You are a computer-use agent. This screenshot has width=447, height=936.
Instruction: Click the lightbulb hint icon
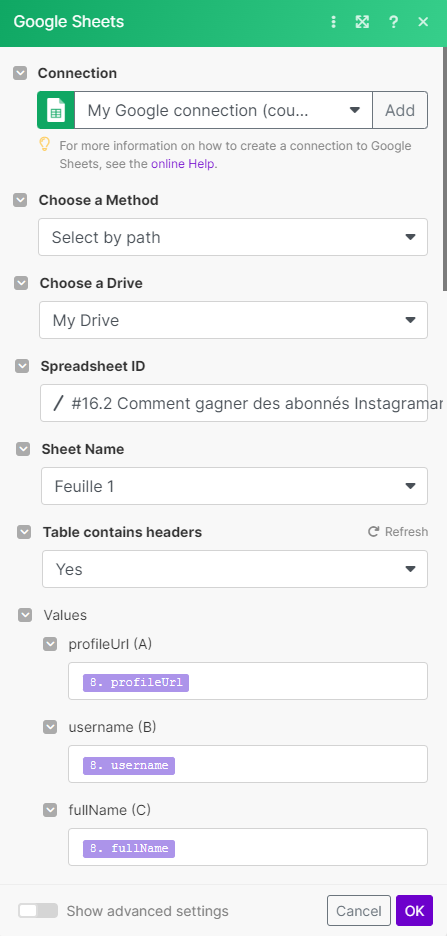click(x=44, y=145)
